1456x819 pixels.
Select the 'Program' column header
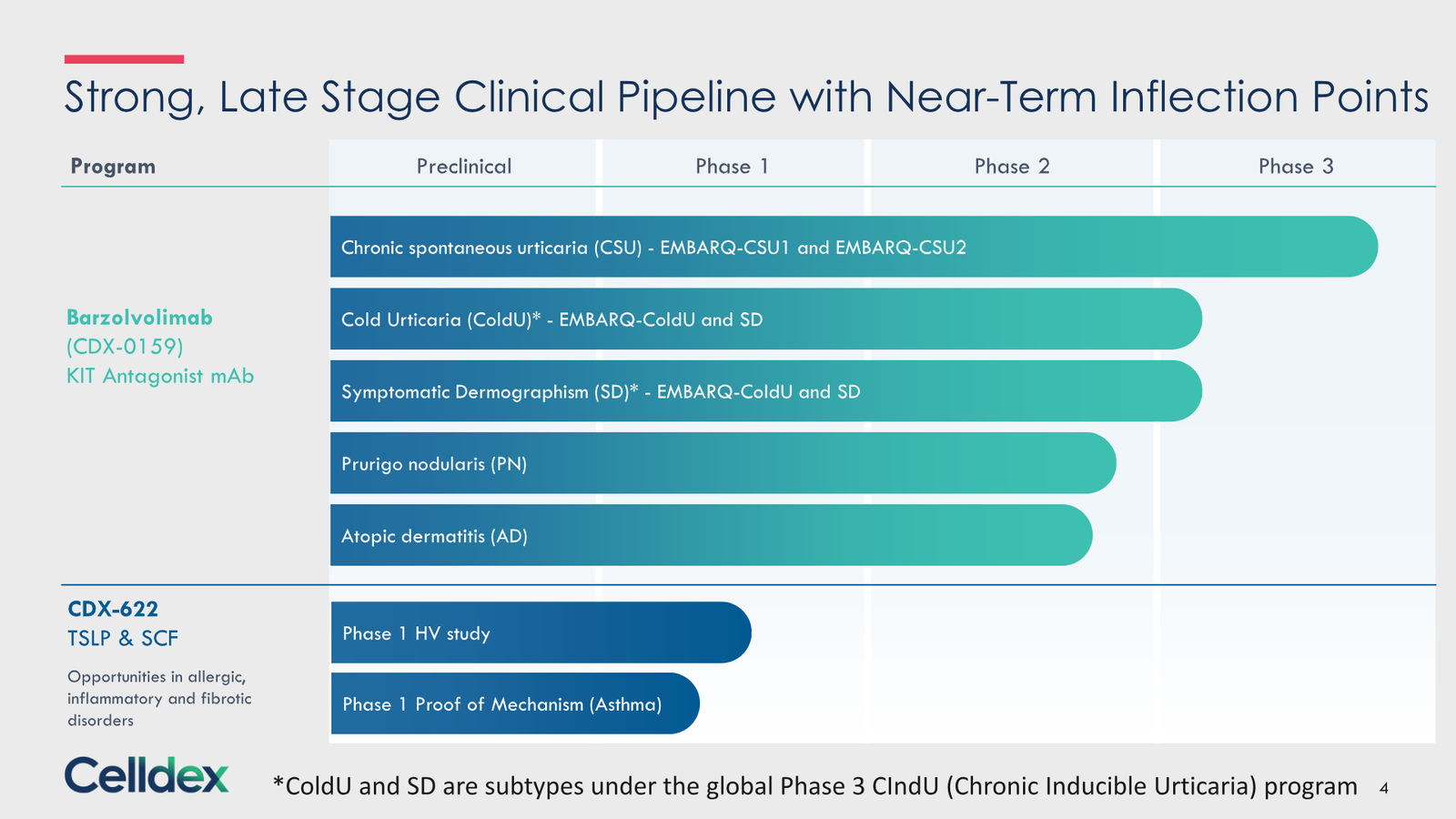tap(113, 167)
